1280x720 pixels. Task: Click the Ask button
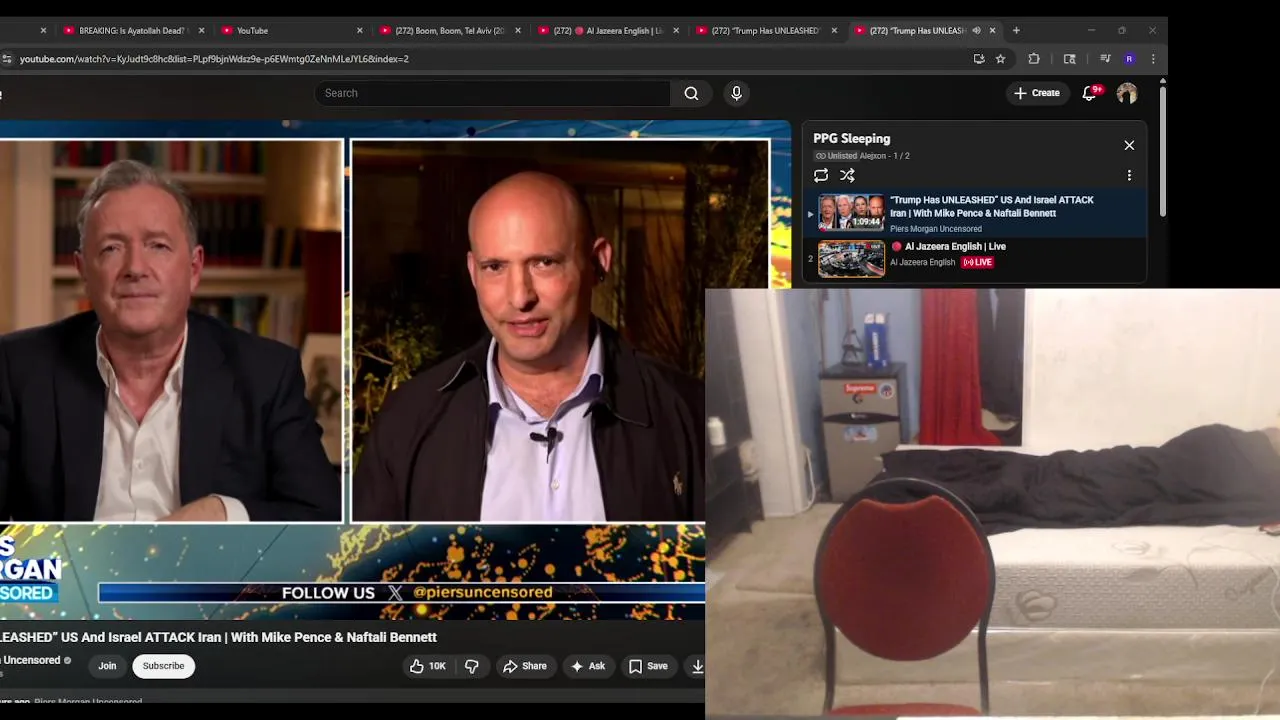588,666
